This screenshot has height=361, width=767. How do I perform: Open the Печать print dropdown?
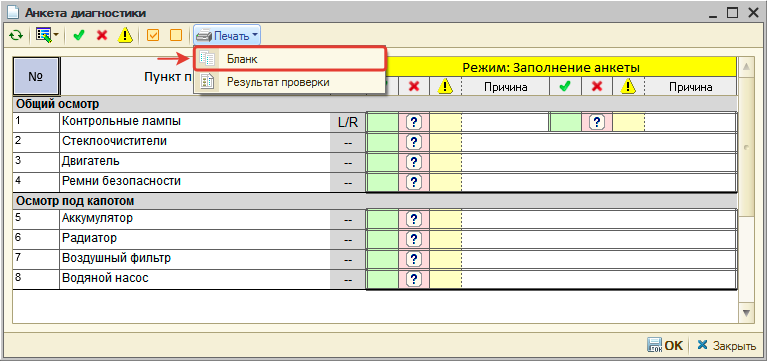click(227, 36)
